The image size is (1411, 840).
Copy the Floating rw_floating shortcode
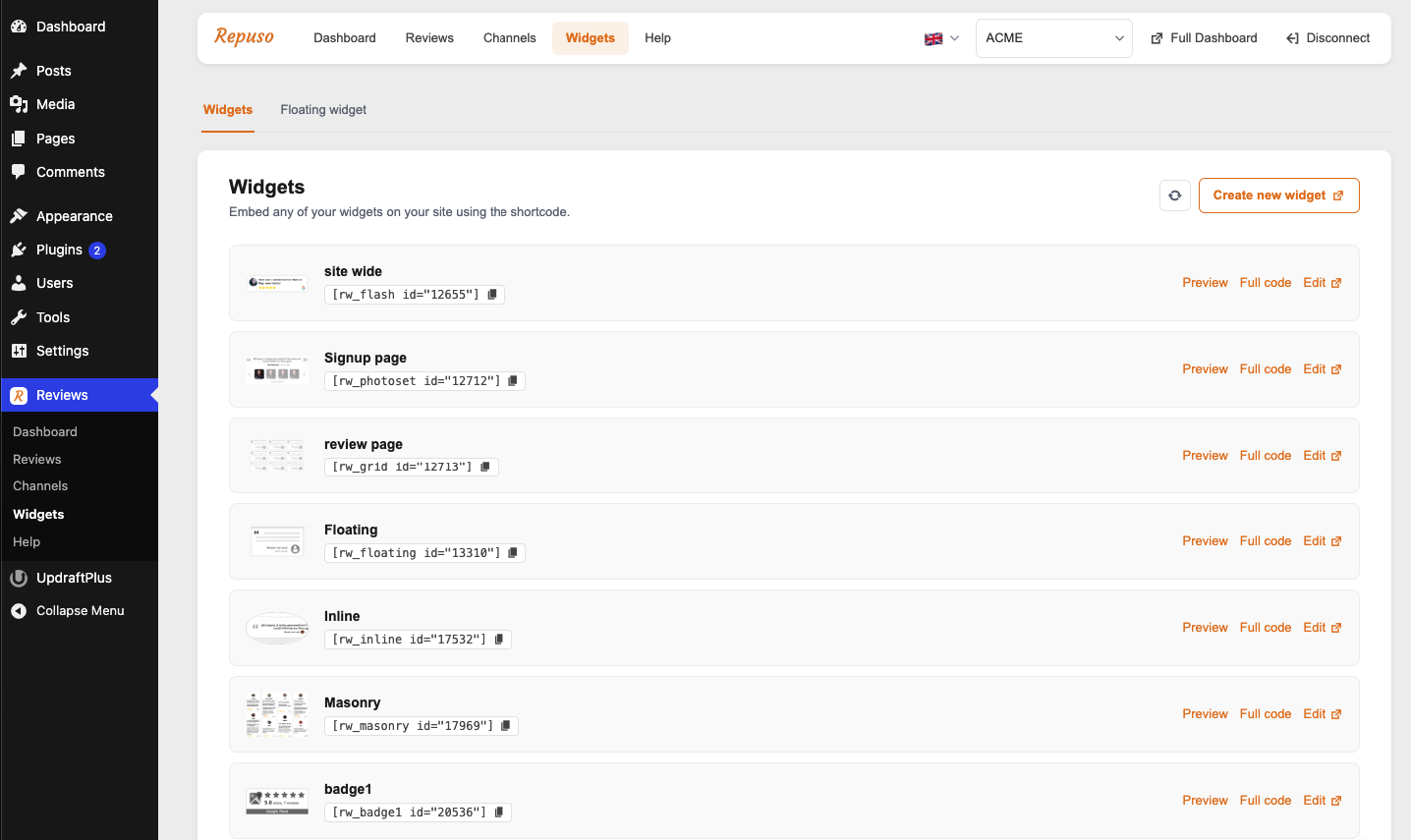[513, 553]
